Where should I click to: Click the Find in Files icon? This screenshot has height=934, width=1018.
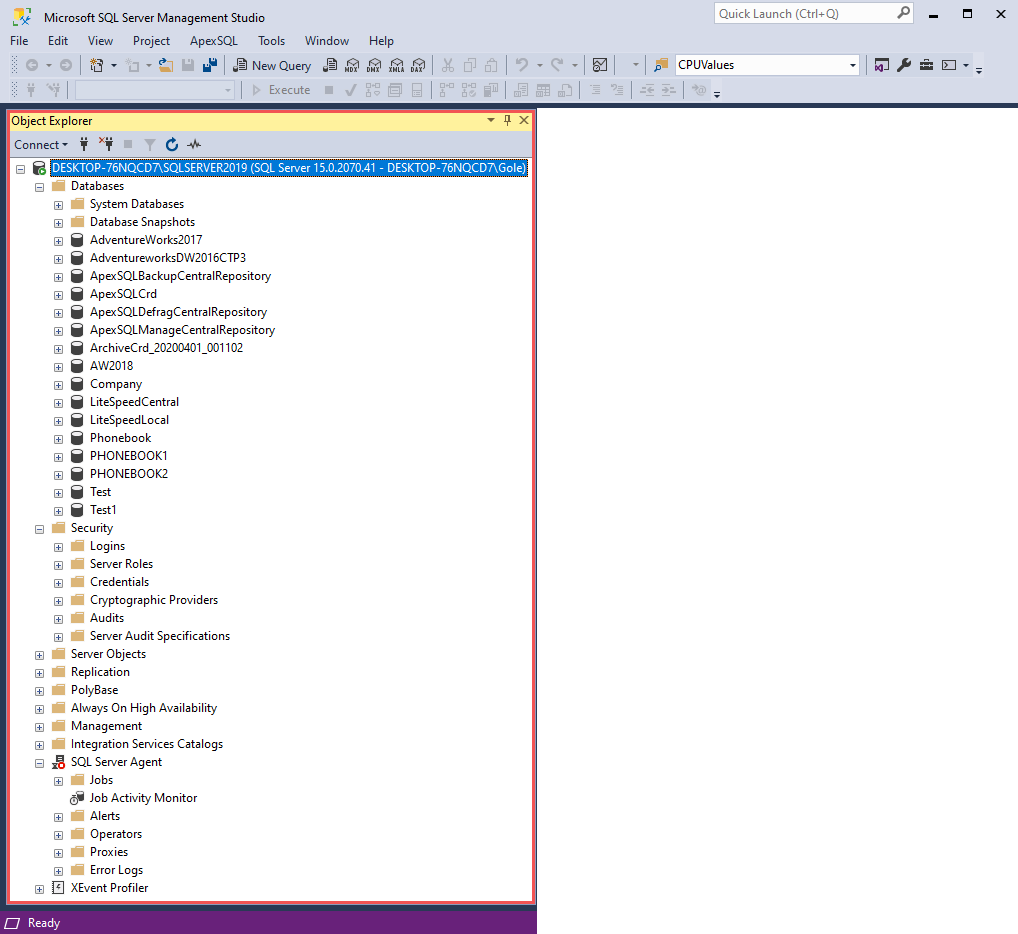coord(661,65)
